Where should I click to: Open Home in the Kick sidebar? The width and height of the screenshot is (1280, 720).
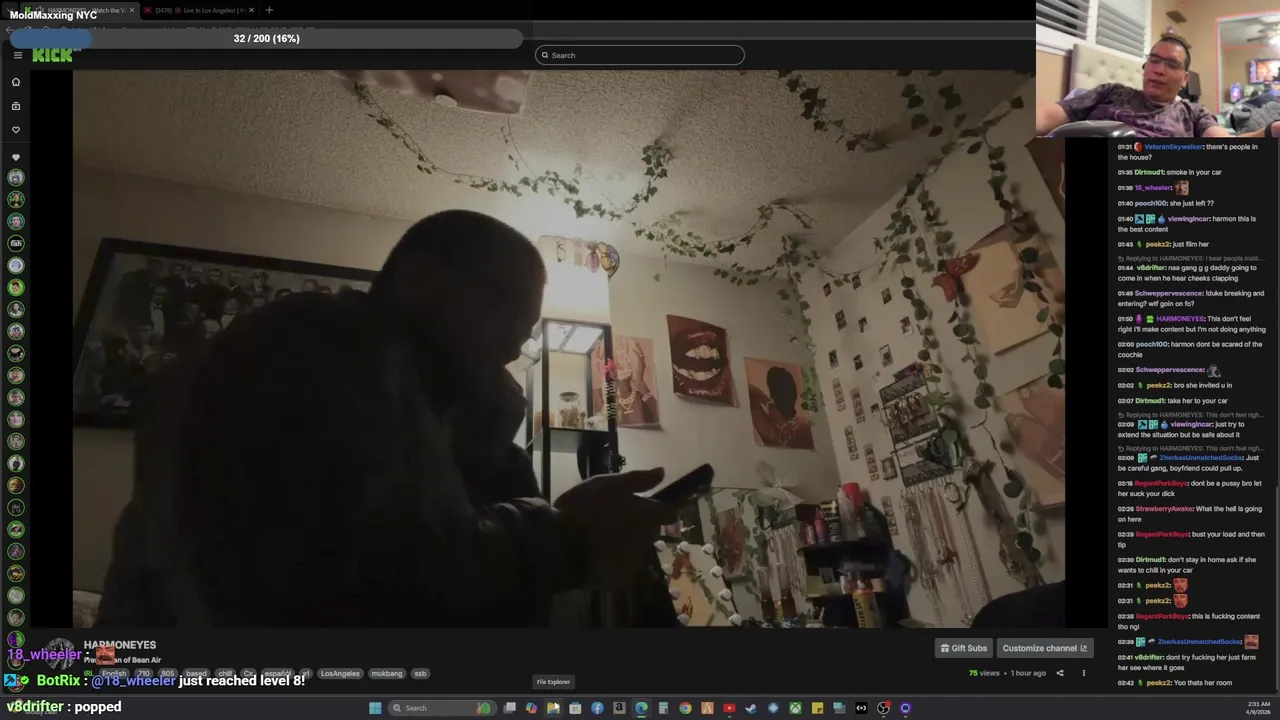[16, 82]
